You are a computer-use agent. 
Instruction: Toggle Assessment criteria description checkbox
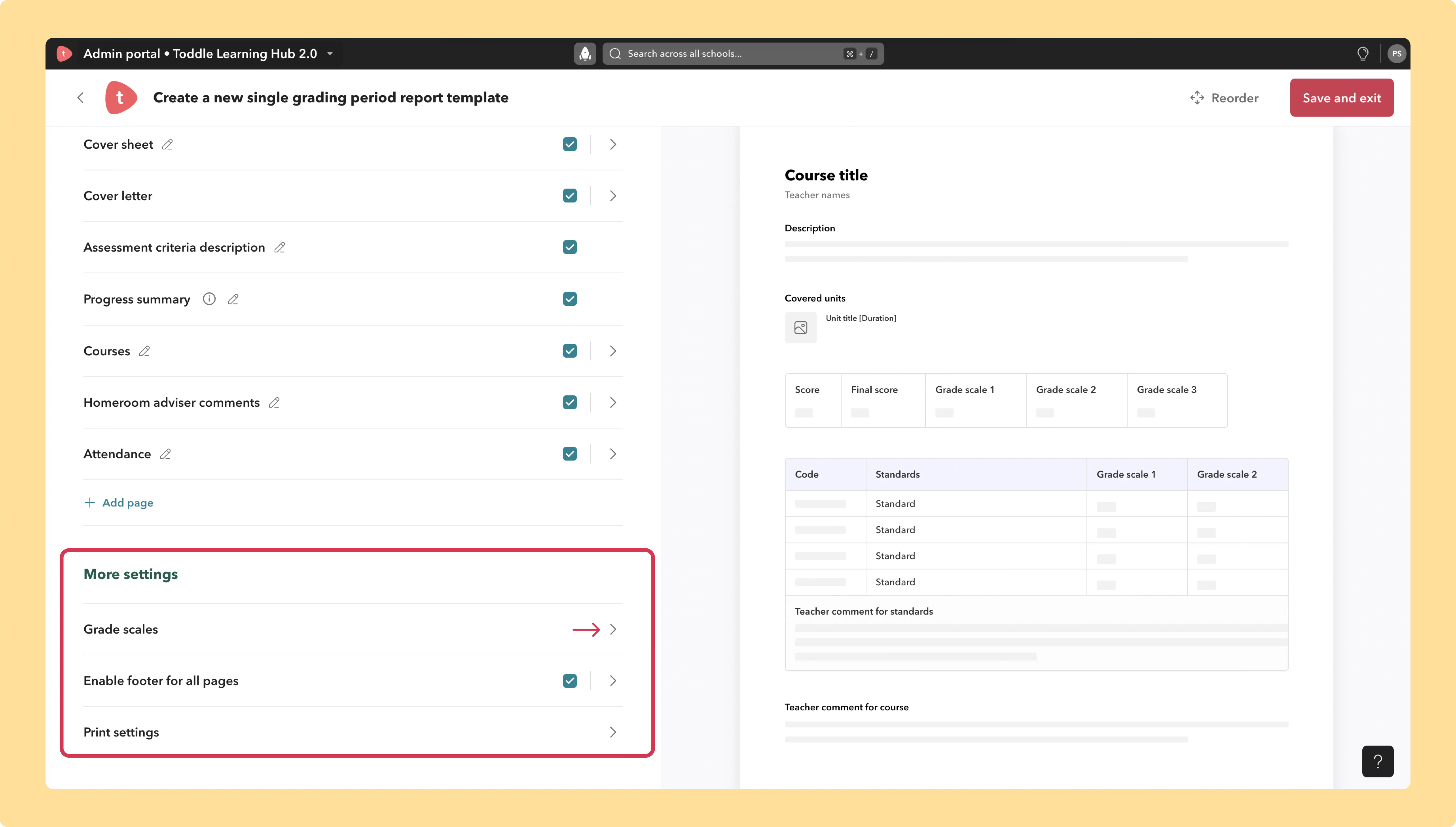tap(570, 247)
